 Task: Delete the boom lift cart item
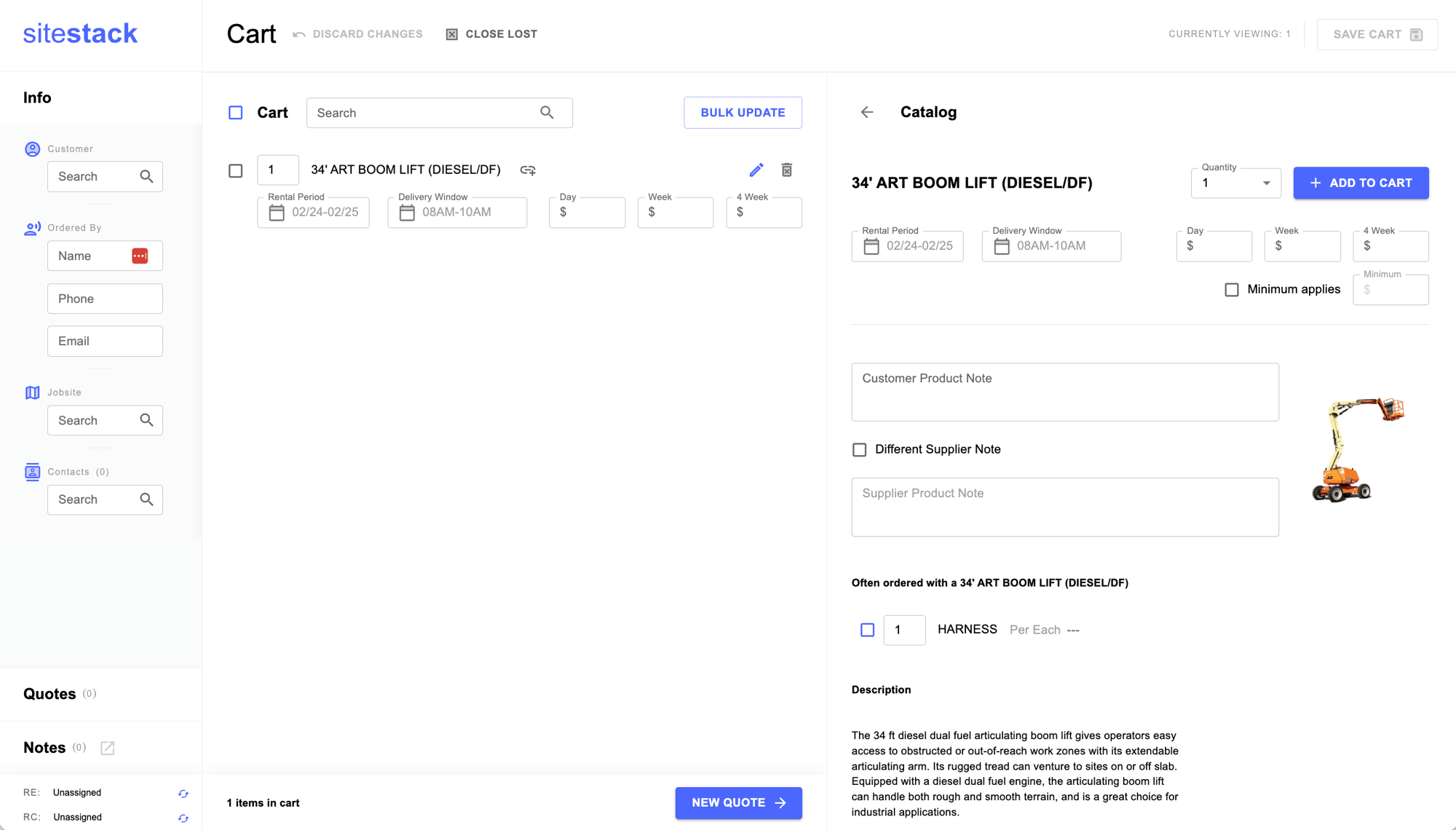pyautogui.click(x=787, y=170)
